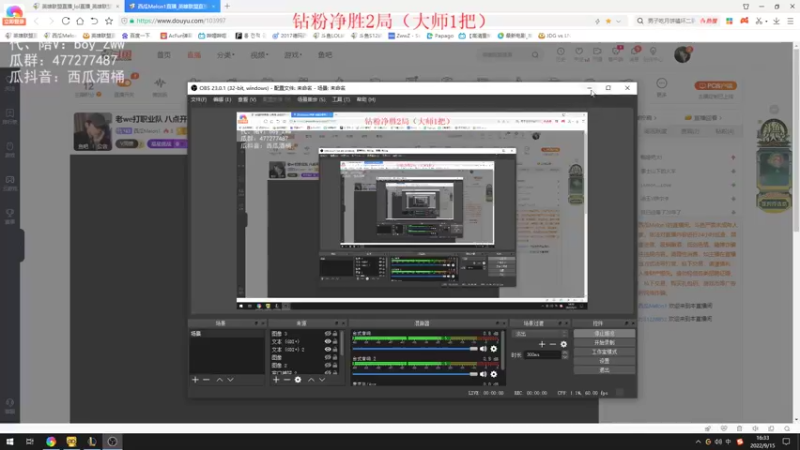Move scene down in the 场景 panel
Viewport: 800px width, 450px height.
pos(231,380)
